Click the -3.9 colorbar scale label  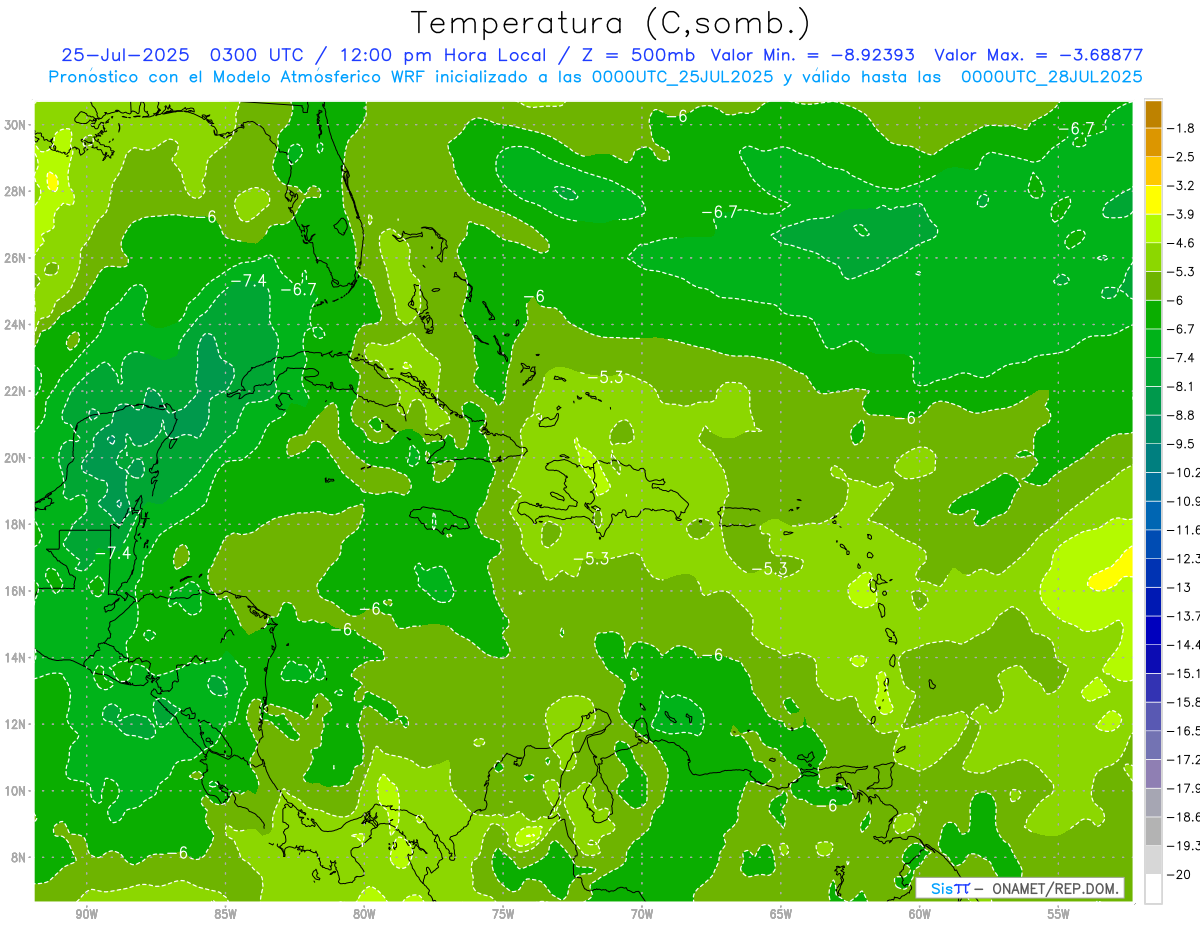[1181, 214]
